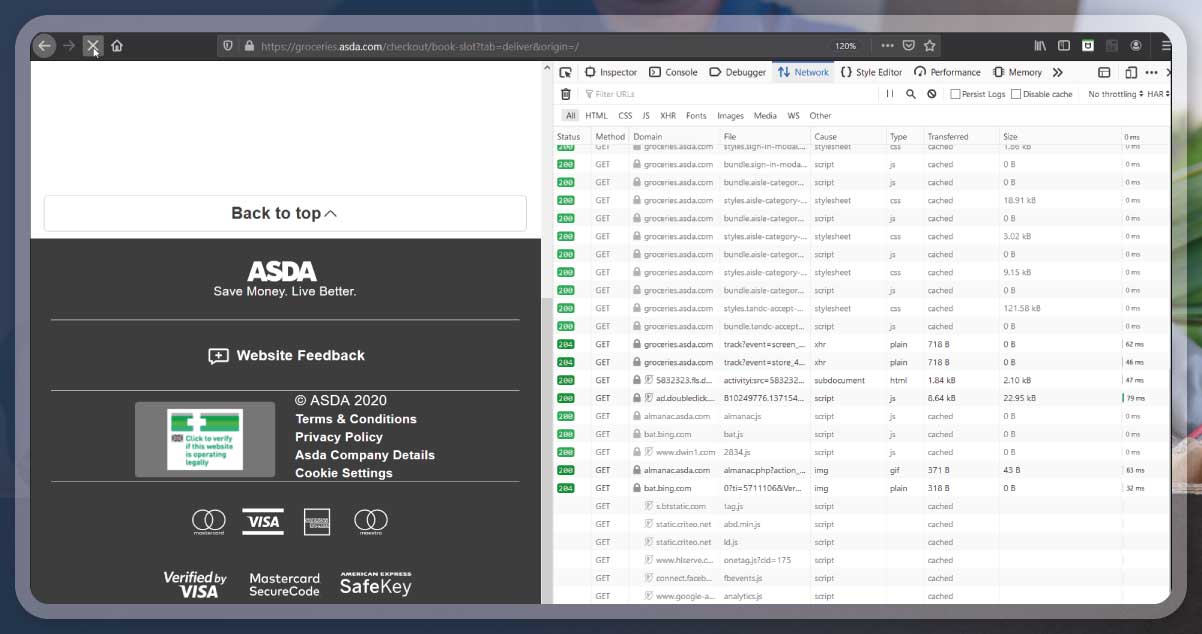The height and width of the screenshot is (634, 1202).
Task: Filter requests by XHR
Action: (668, 116)
